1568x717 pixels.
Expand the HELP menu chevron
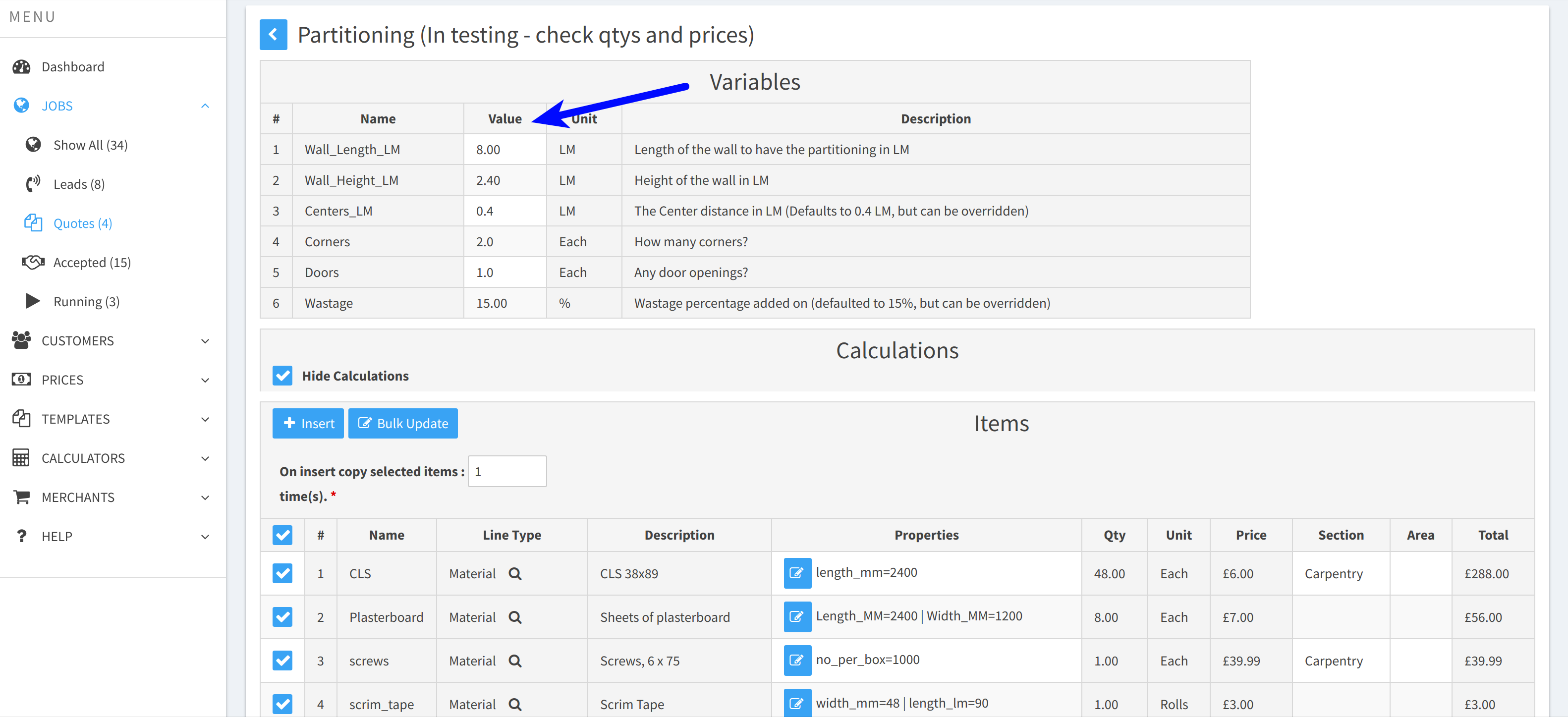[205, 537]
